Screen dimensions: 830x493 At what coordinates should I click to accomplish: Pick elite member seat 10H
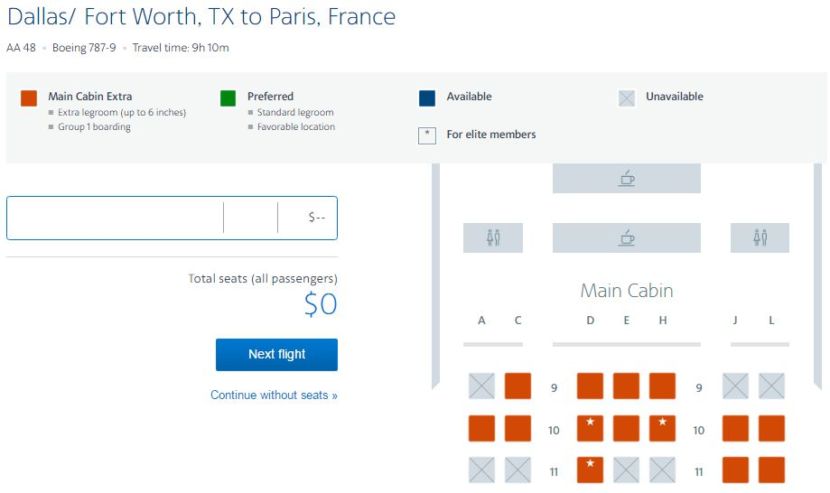[x=662, y=429]
